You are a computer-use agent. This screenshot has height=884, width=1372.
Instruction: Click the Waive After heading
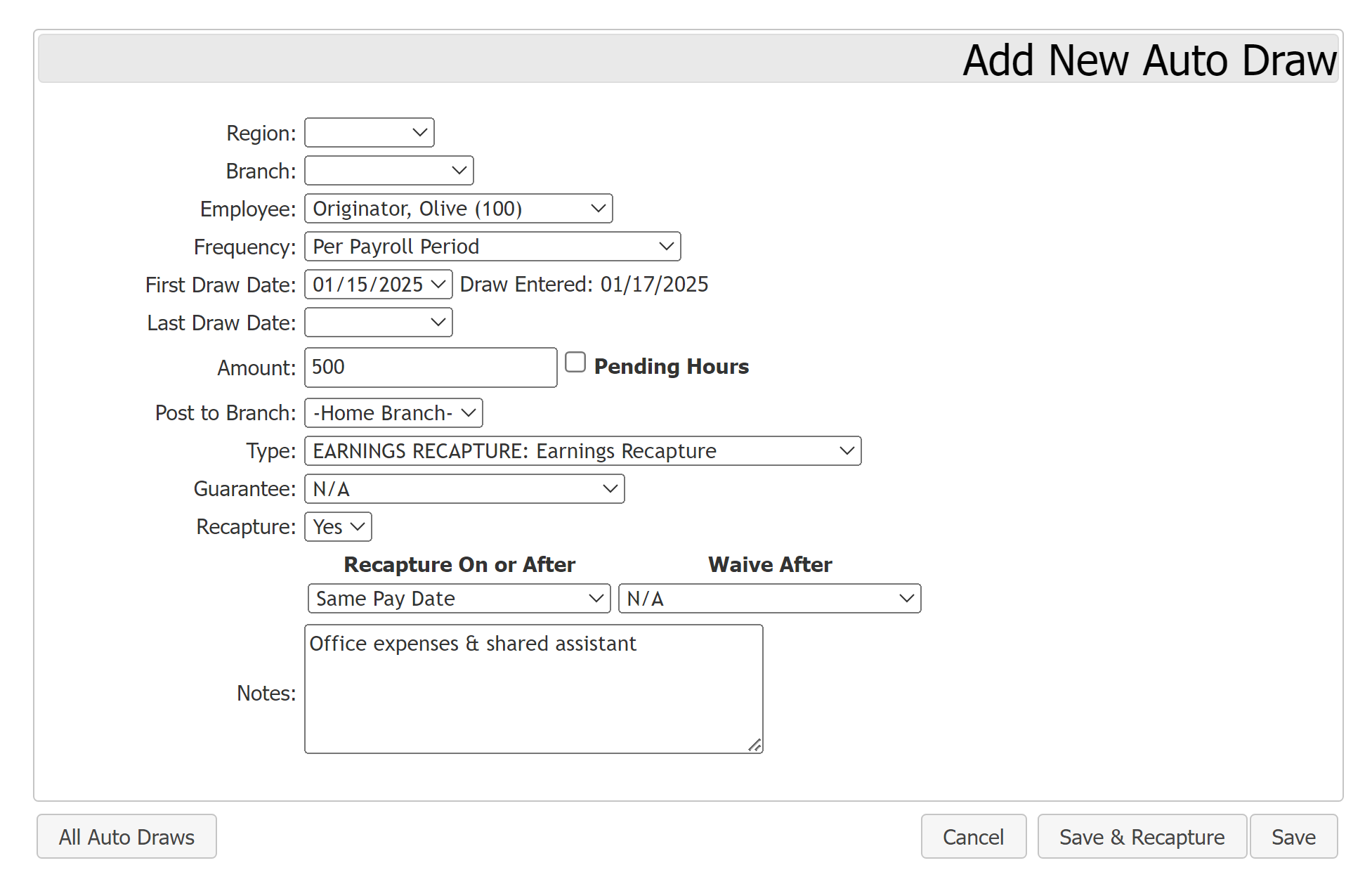[770, 565]
